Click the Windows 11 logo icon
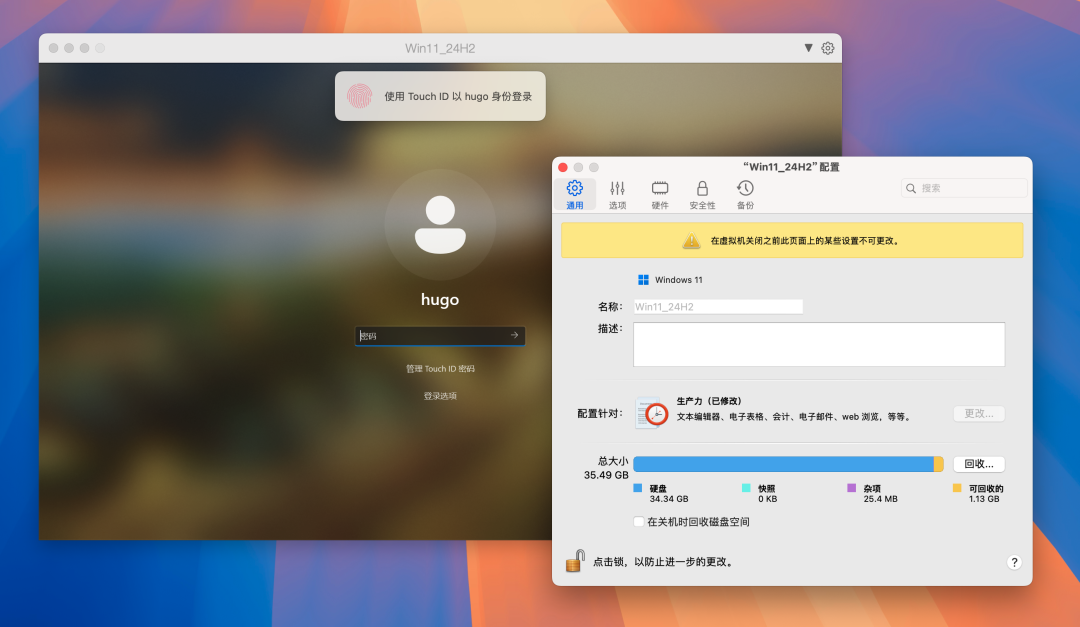This screenshot has height=627, width=1080. tap(643, 280)
